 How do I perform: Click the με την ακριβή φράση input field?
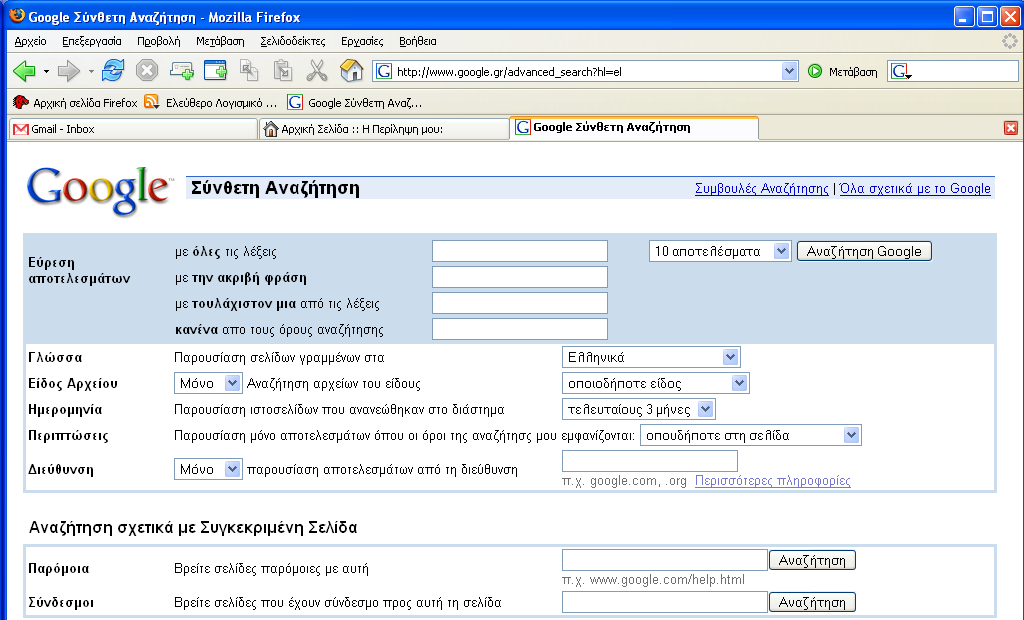[520, 277]
